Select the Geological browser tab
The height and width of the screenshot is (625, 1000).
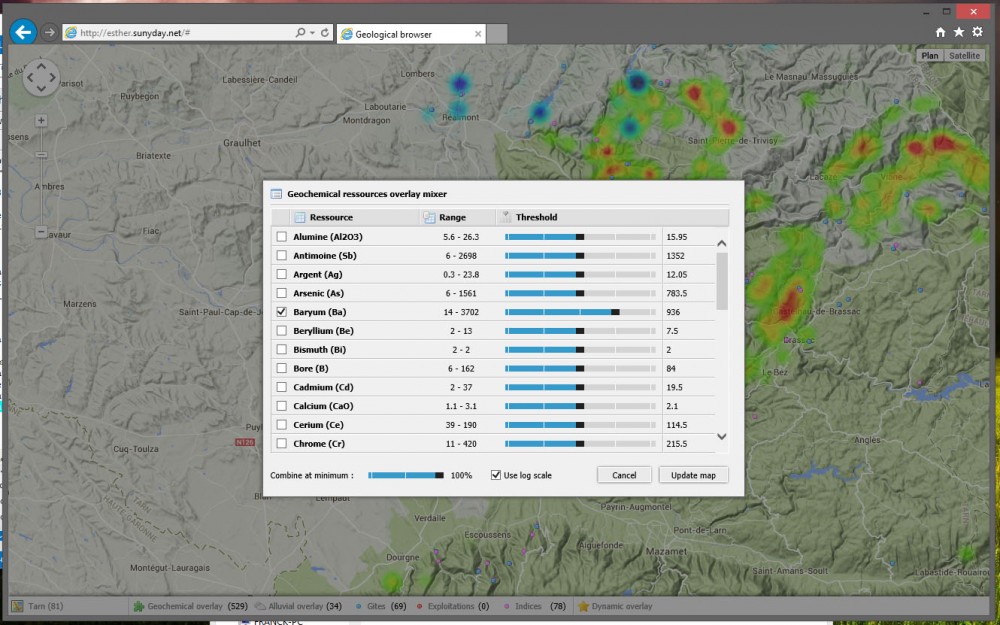tap(409, 34)
